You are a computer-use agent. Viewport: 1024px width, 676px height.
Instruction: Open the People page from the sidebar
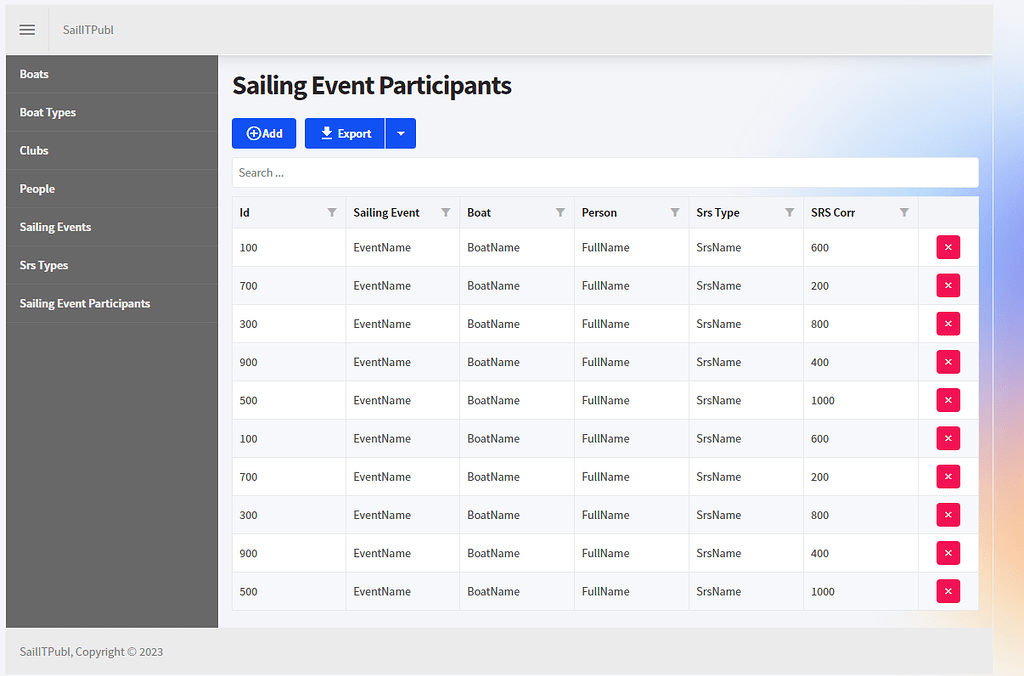pos(37,188)
